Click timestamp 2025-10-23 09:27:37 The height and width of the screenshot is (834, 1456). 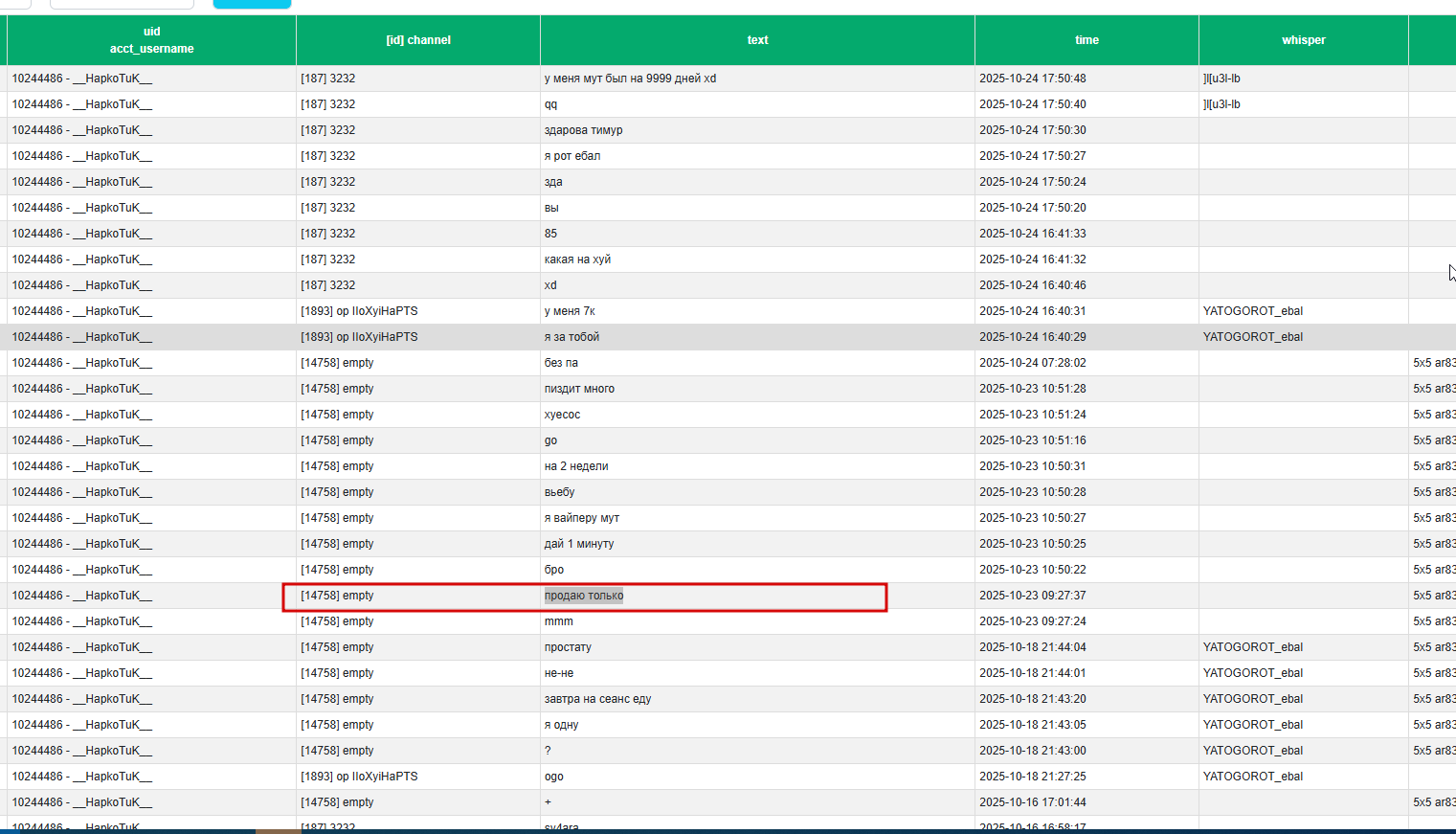1033,596
